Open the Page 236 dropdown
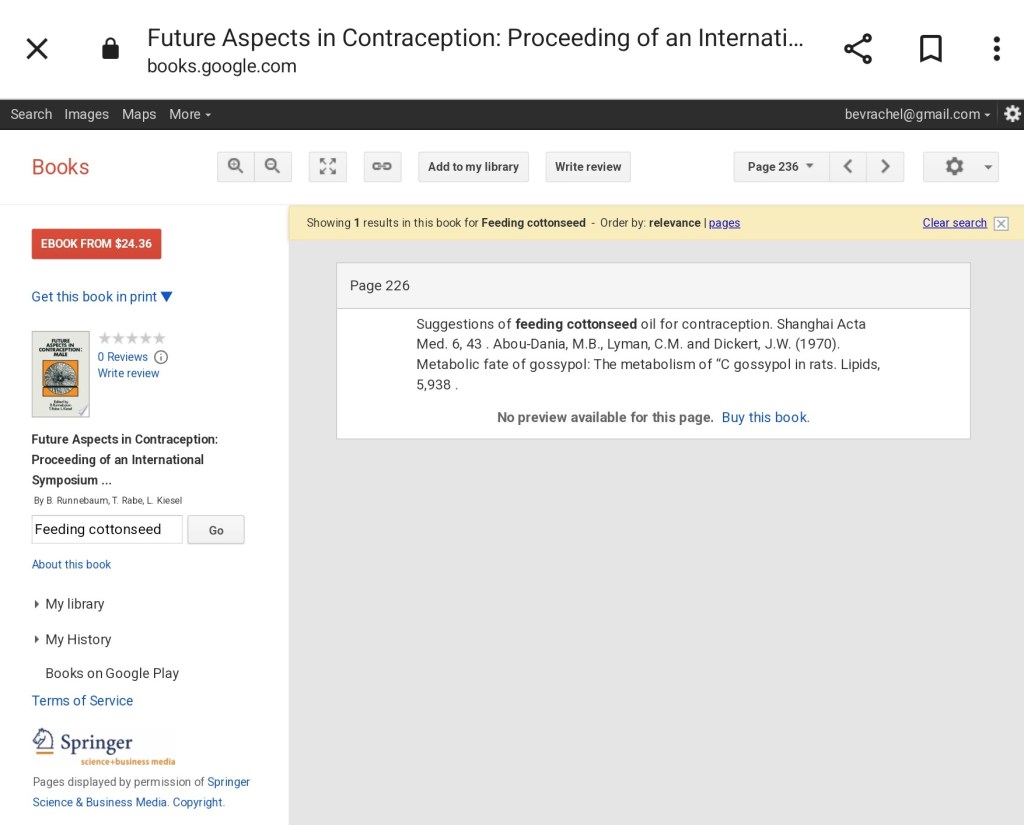 [781, 167]
